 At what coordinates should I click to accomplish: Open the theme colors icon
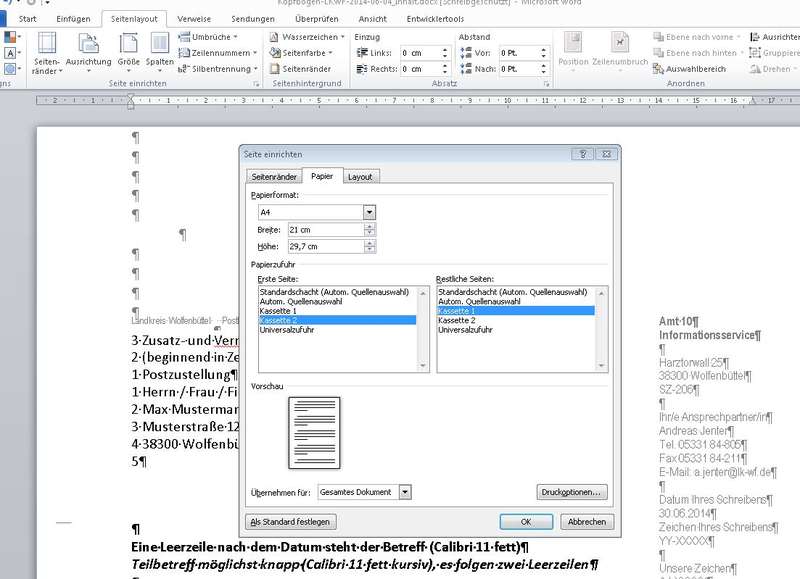[x=10, y=37]
